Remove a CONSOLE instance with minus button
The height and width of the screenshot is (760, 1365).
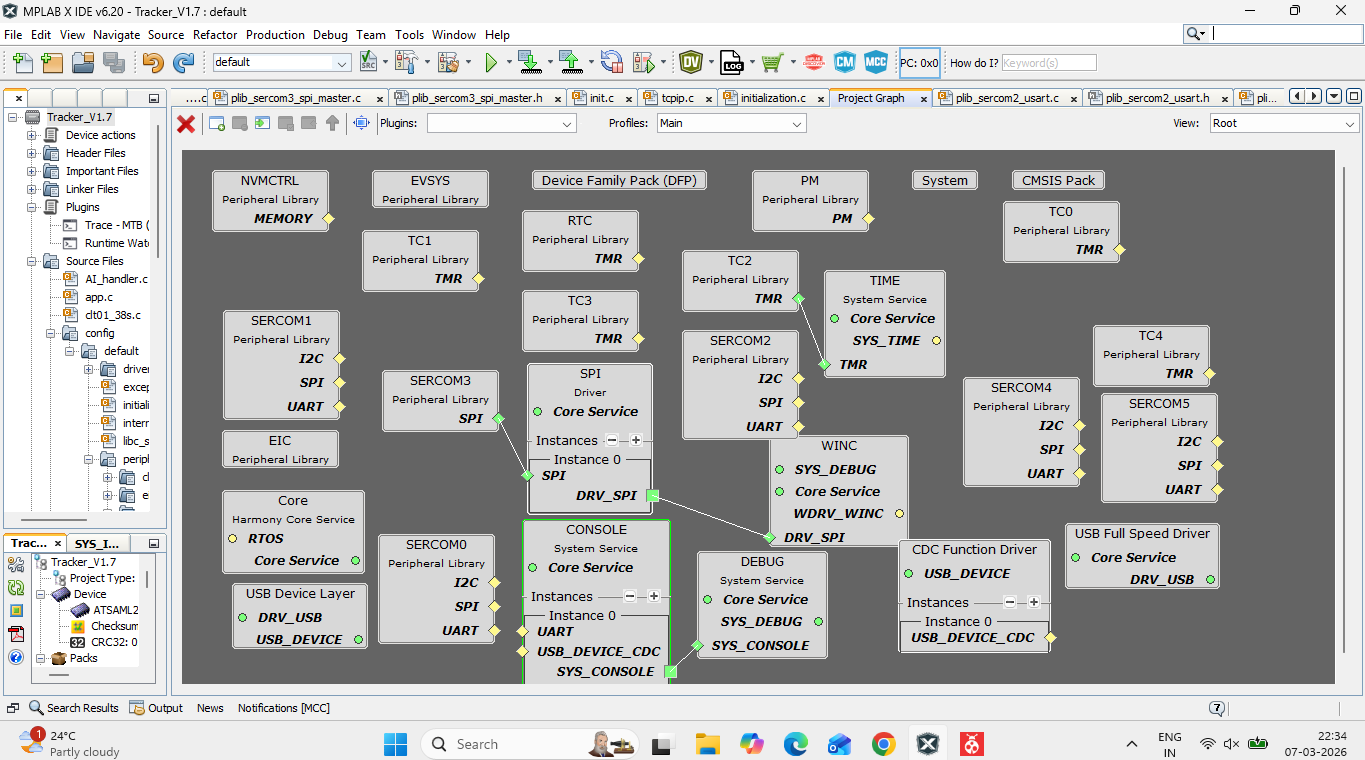pos(630,596)
